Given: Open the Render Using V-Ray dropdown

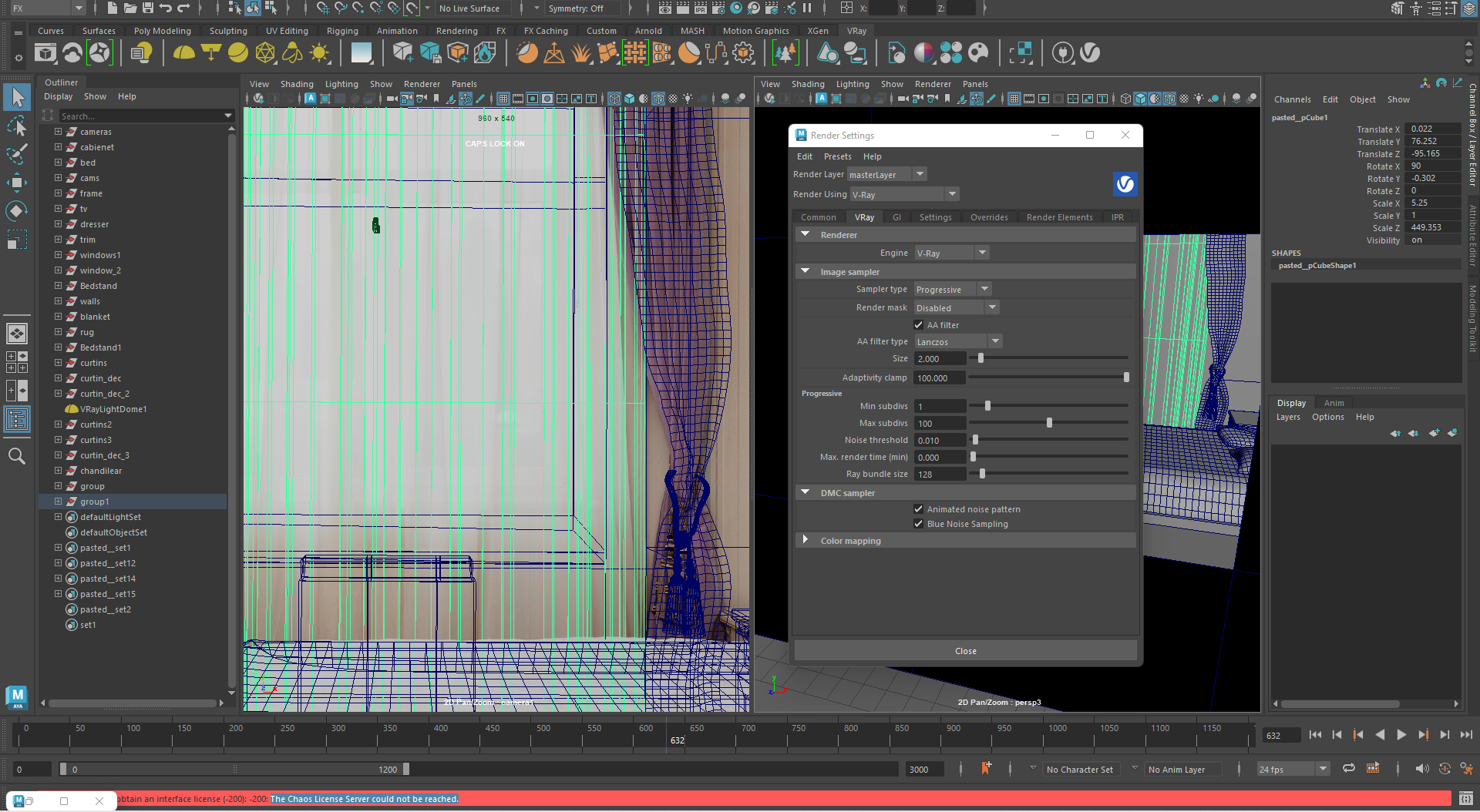Looking at the screenshot, I should tap(904, 195).
